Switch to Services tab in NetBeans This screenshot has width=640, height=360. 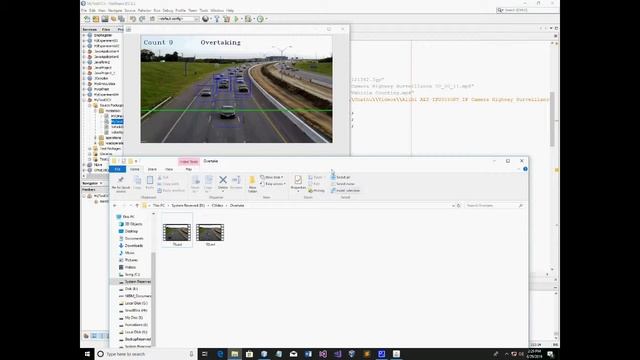point(89,29)
